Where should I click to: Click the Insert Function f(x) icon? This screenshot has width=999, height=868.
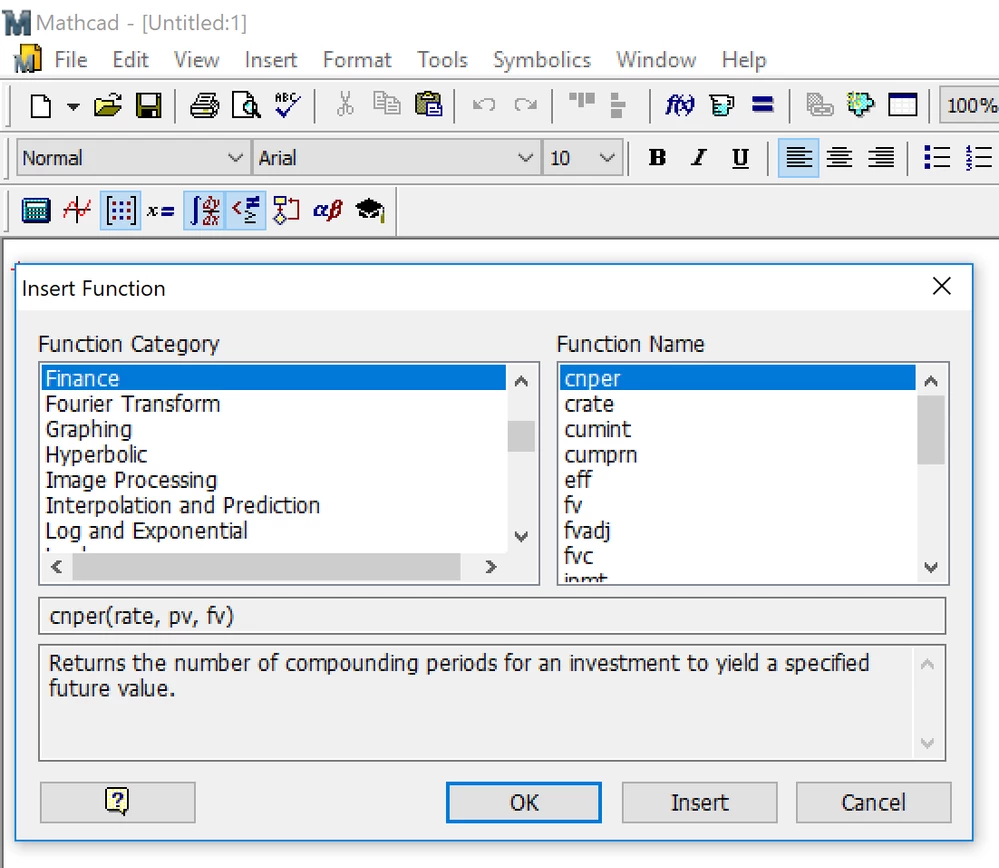(x=679, y=105)
